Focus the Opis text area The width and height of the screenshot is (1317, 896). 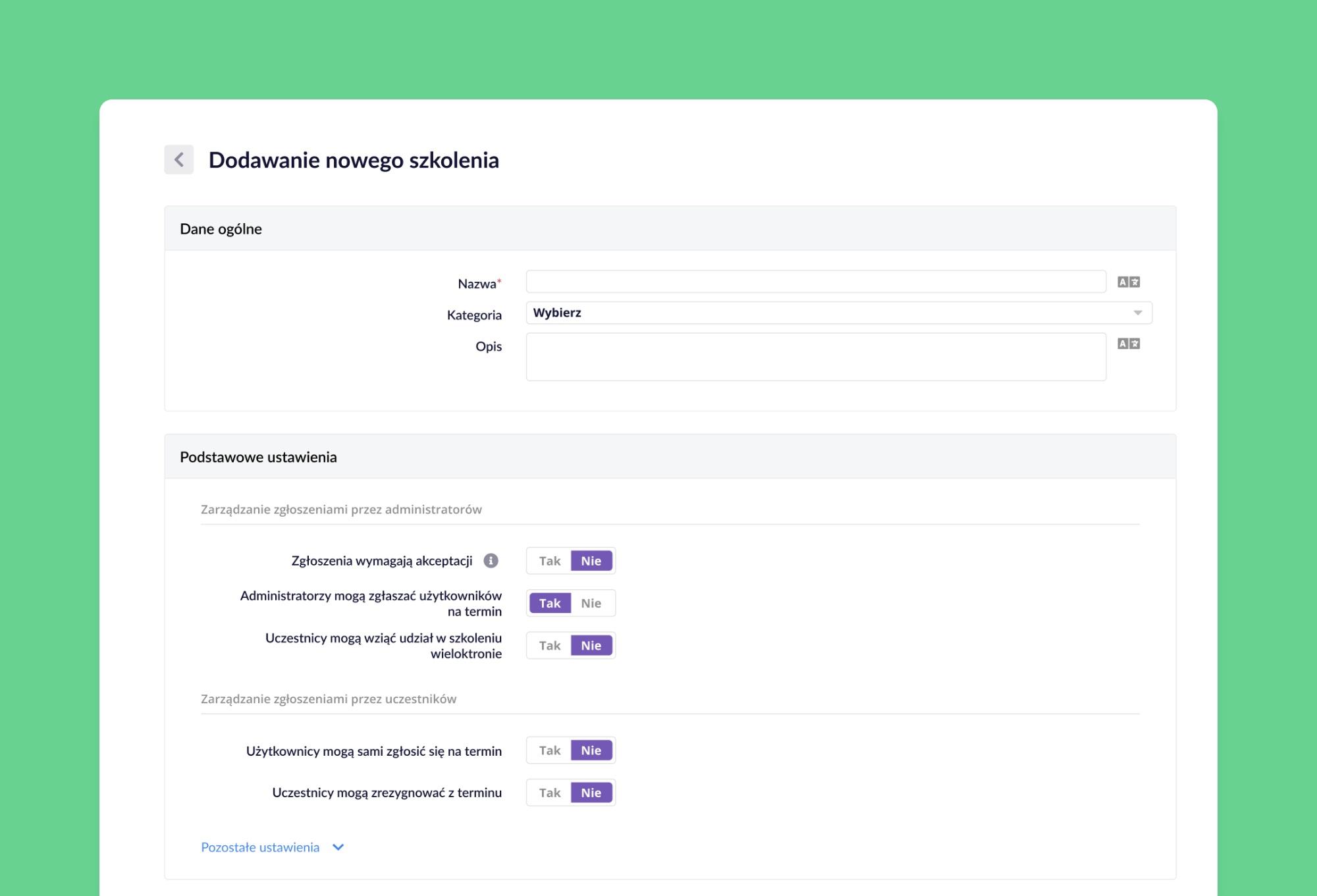click(x=816, y=357)
